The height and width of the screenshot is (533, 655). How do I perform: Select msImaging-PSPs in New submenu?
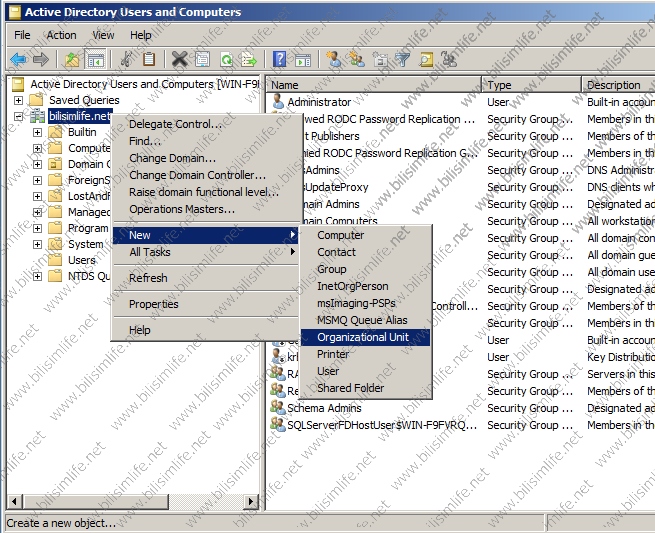point(365,303)
